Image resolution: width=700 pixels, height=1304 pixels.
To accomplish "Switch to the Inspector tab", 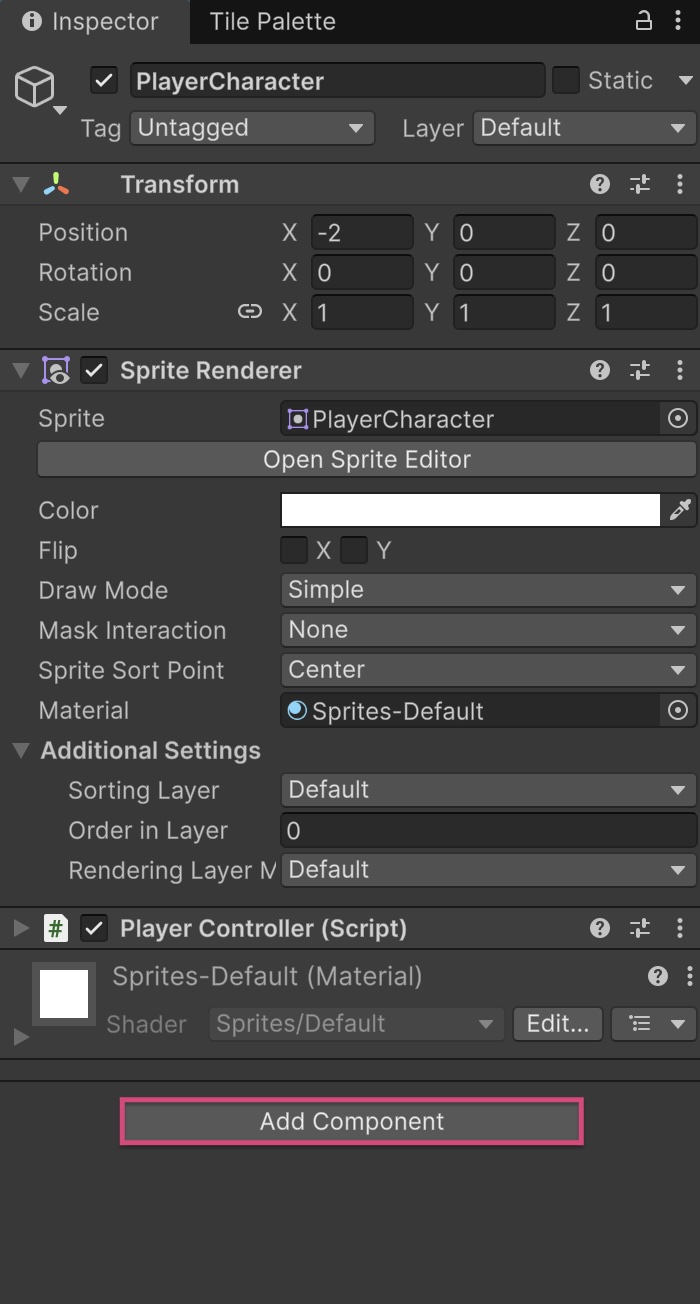I will pyautogui.click(x=88, y=21).
